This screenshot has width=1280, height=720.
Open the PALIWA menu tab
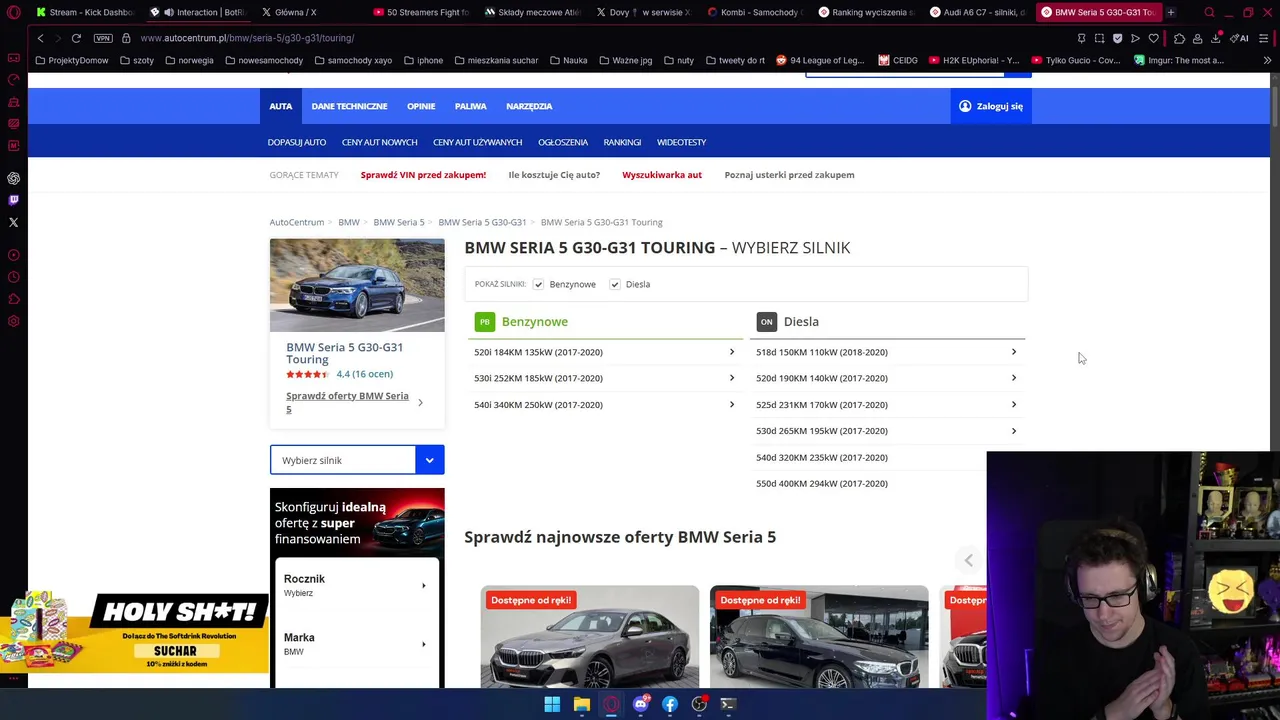(470, 106)
